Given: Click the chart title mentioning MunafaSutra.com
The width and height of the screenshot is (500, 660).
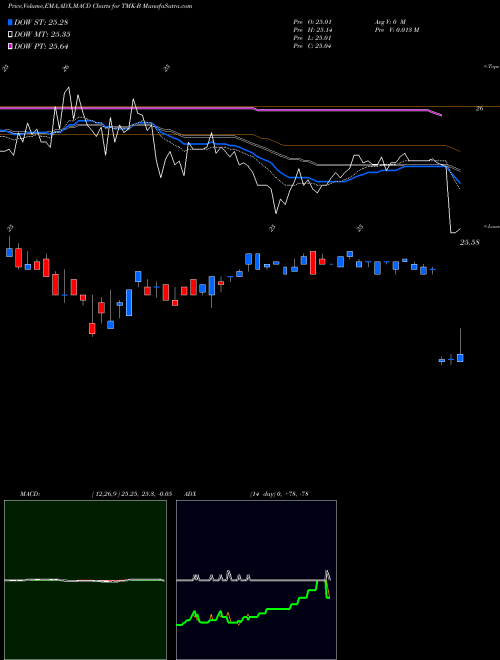Looking at the screenshot, I should [x=100, y=6].
